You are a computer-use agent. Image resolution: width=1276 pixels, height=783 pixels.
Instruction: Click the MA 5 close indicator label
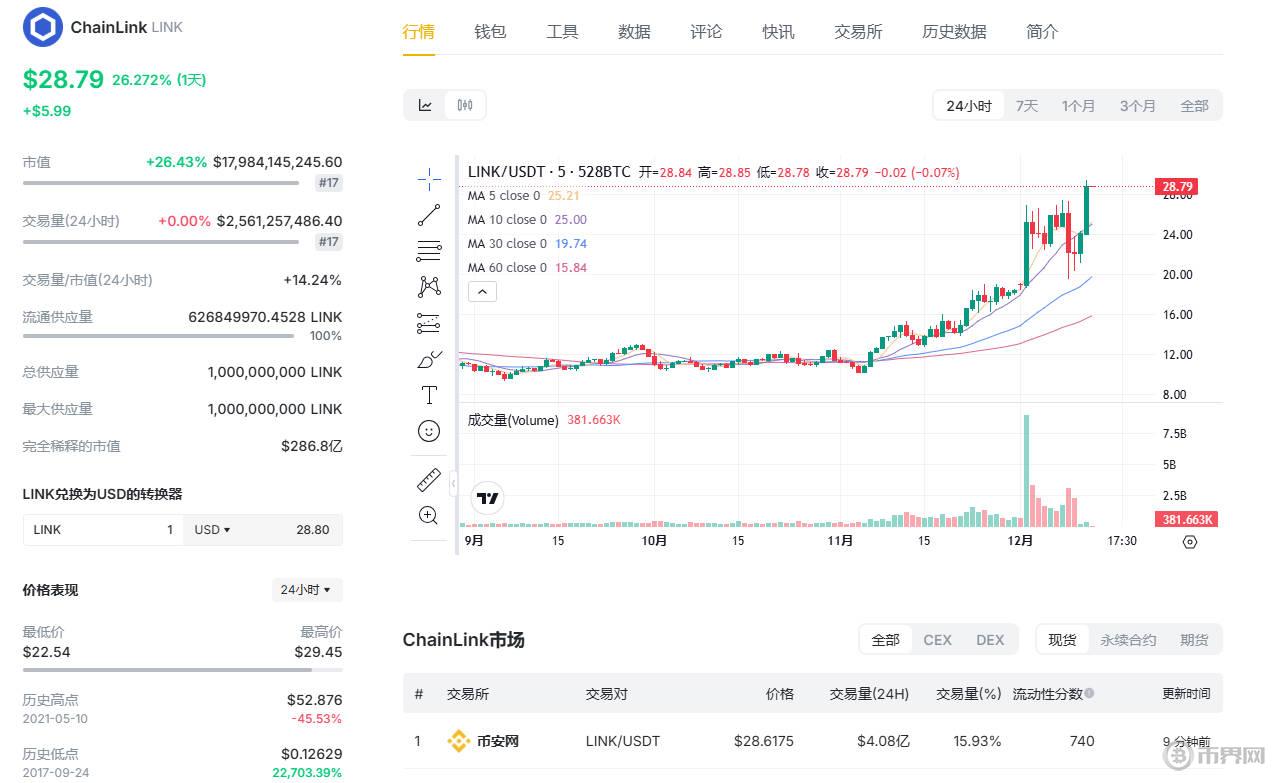[504, 196]
